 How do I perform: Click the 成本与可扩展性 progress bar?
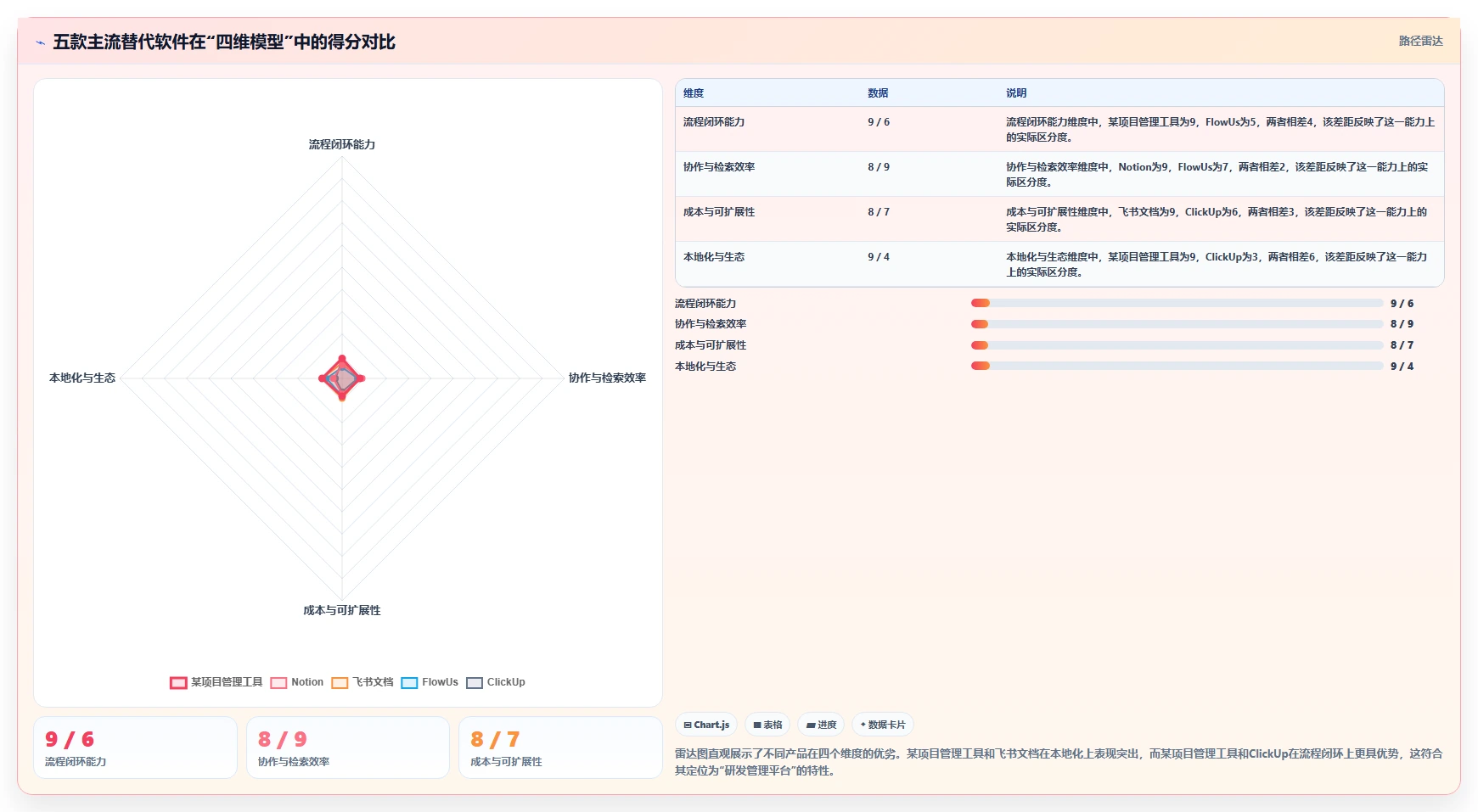1177,345
